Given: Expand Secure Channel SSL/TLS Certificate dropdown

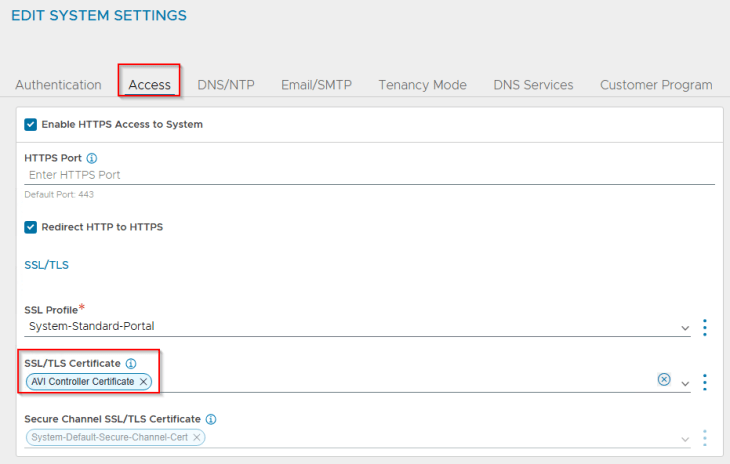Looking at the screenshot, I should (685, 439).
